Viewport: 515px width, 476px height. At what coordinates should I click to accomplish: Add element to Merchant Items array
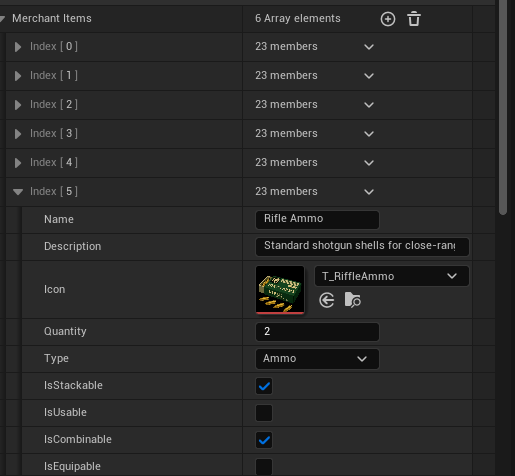pyautogui.click(x=388, y=19)
